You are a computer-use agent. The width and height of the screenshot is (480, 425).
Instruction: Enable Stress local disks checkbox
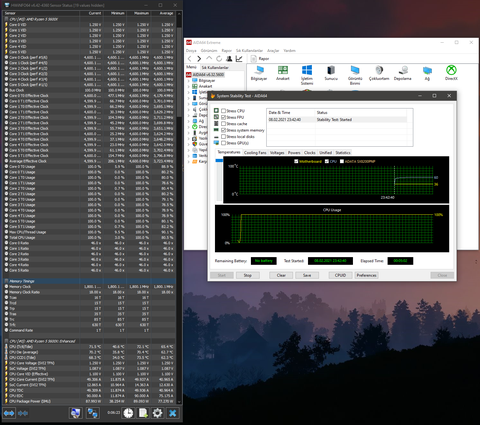click(x=224, y=137)
